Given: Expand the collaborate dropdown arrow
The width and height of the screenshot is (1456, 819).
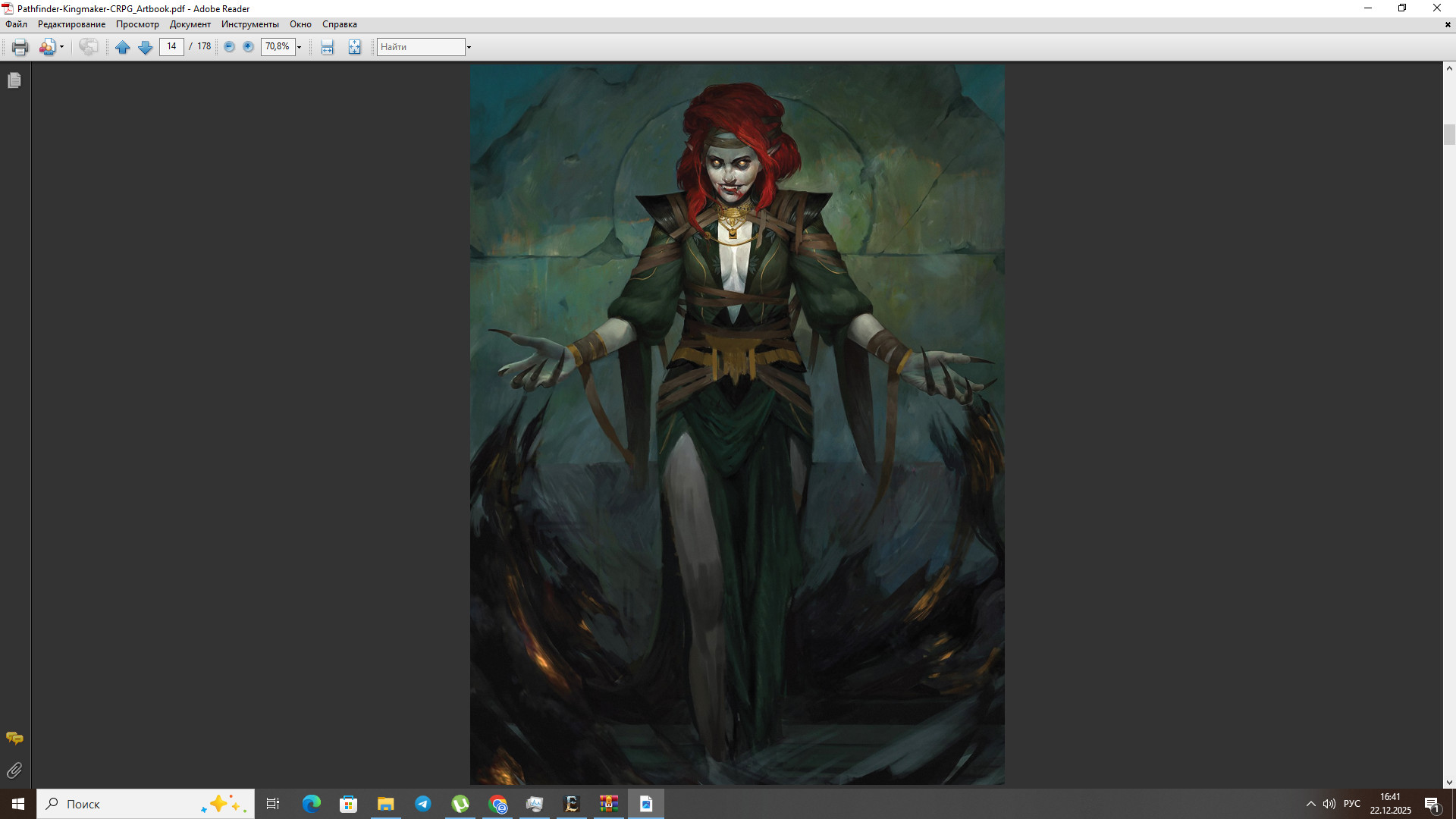Looking at the screenshot, I should click(x=62, y=47).
